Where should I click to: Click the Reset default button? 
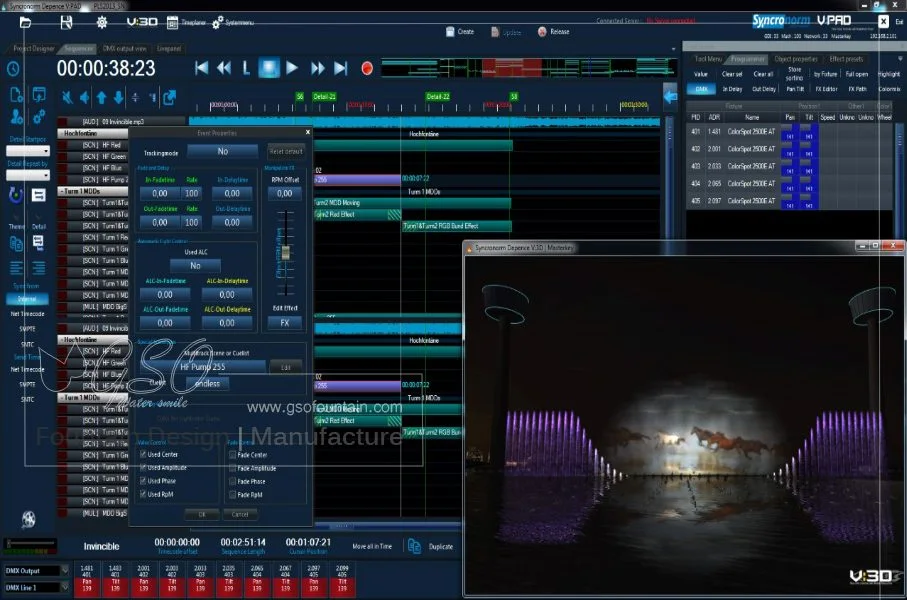point(286,152)
